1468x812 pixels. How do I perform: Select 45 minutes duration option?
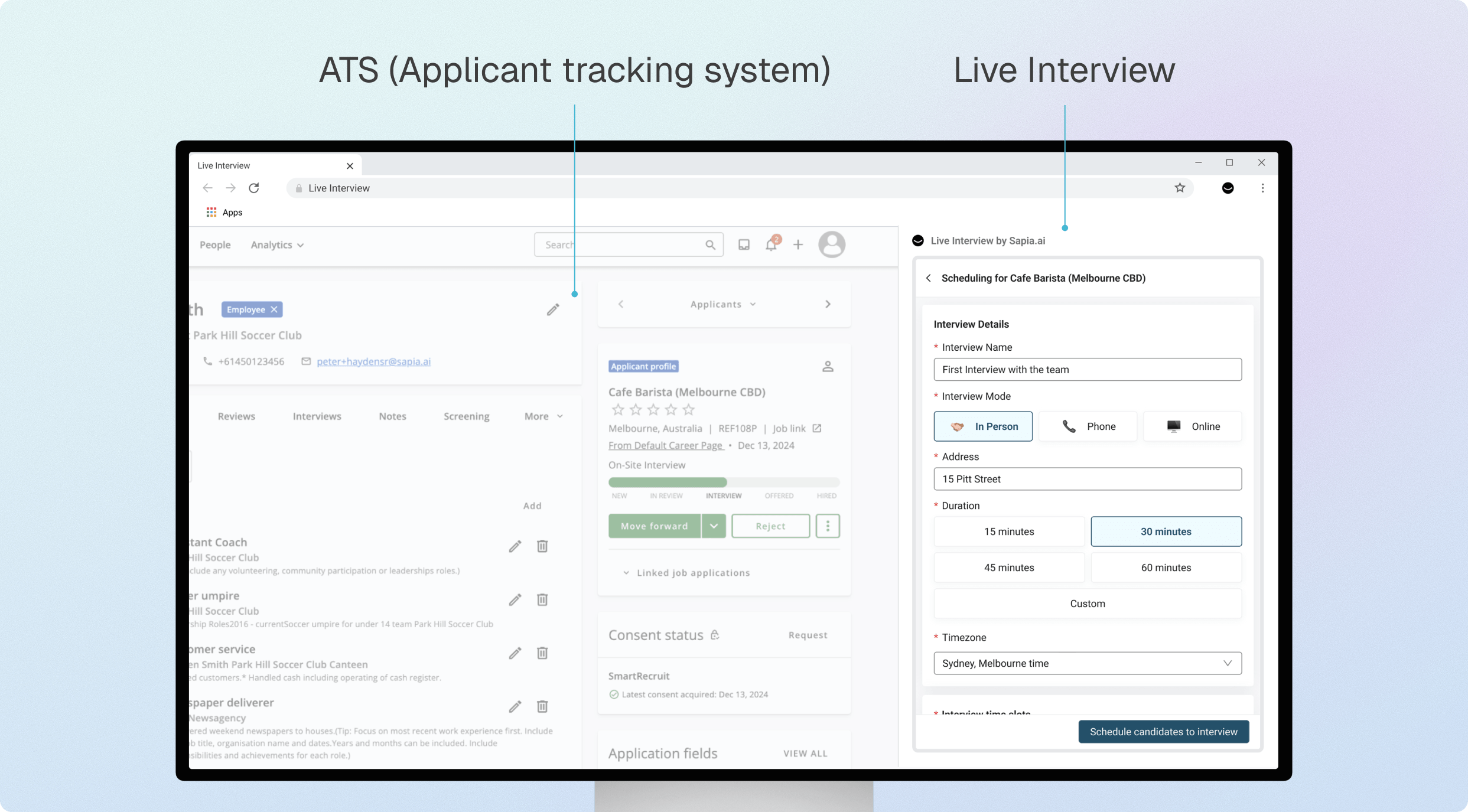[x=1008, y=568]
